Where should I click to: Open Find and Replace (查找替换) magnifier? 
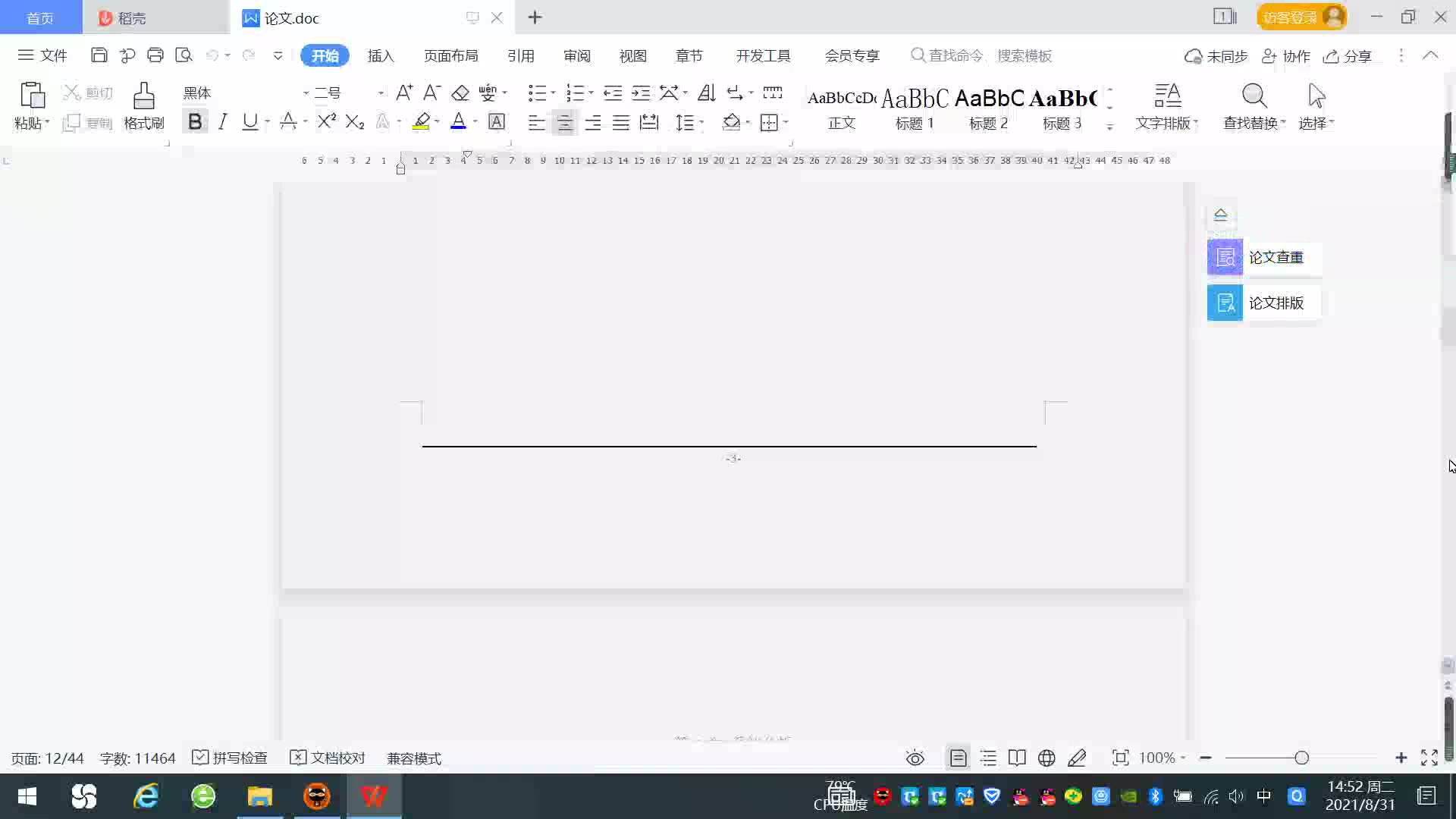(1254, 97)
